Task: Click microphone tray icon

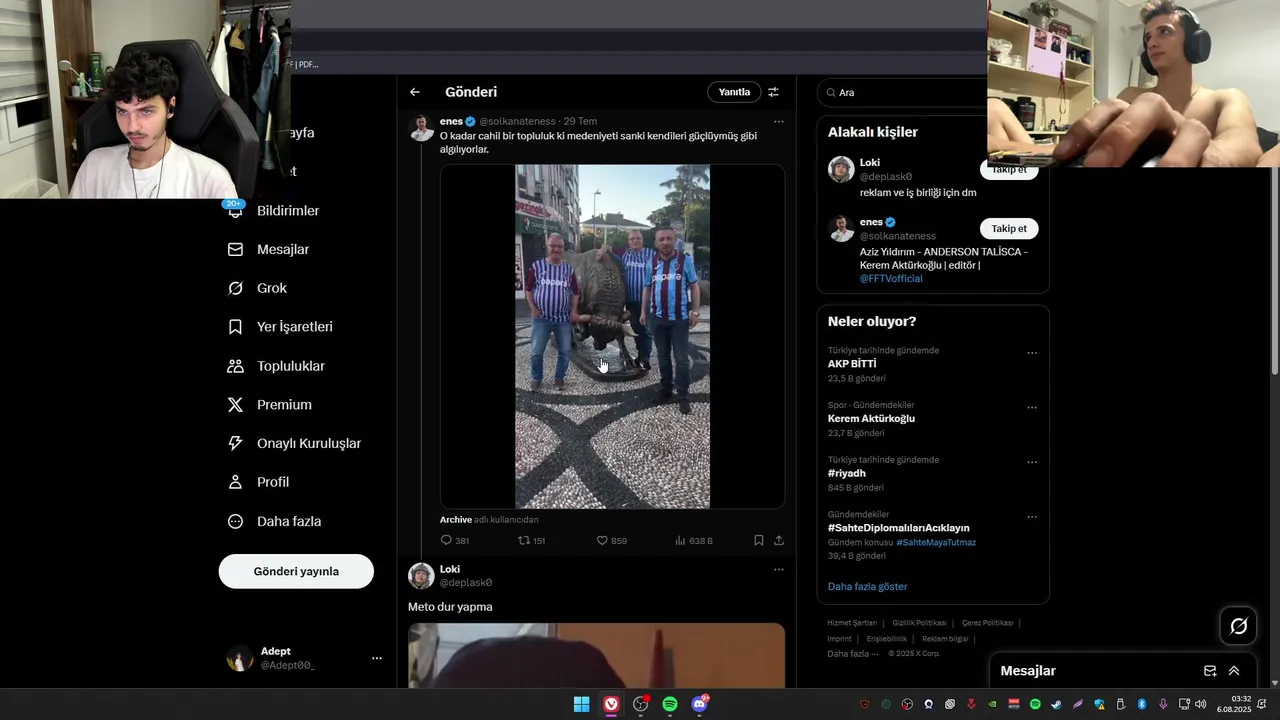Action: [x=1163, y=705]
